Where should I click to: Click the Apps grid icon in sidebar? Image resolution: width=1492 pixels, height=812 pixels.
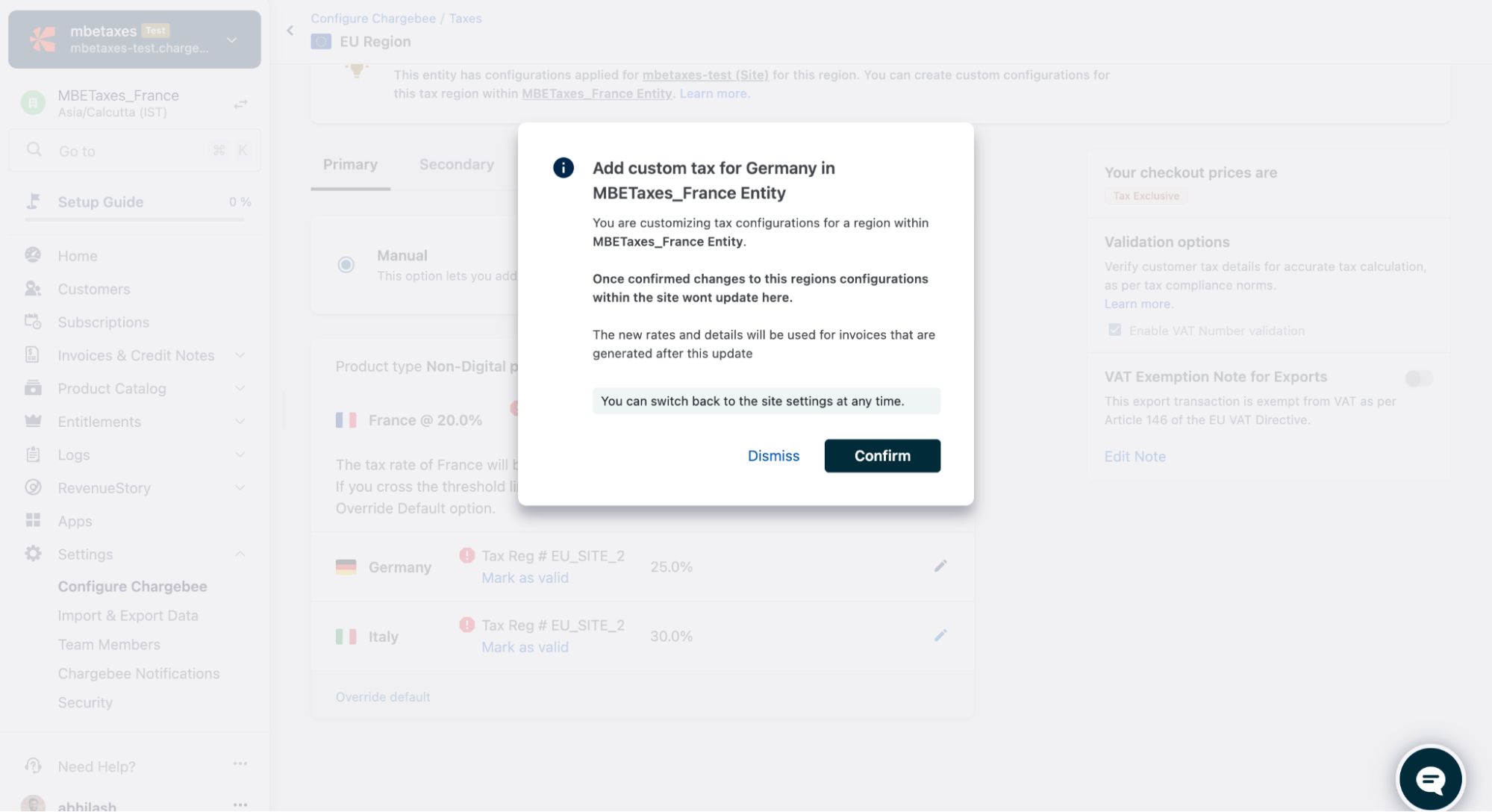33,520
